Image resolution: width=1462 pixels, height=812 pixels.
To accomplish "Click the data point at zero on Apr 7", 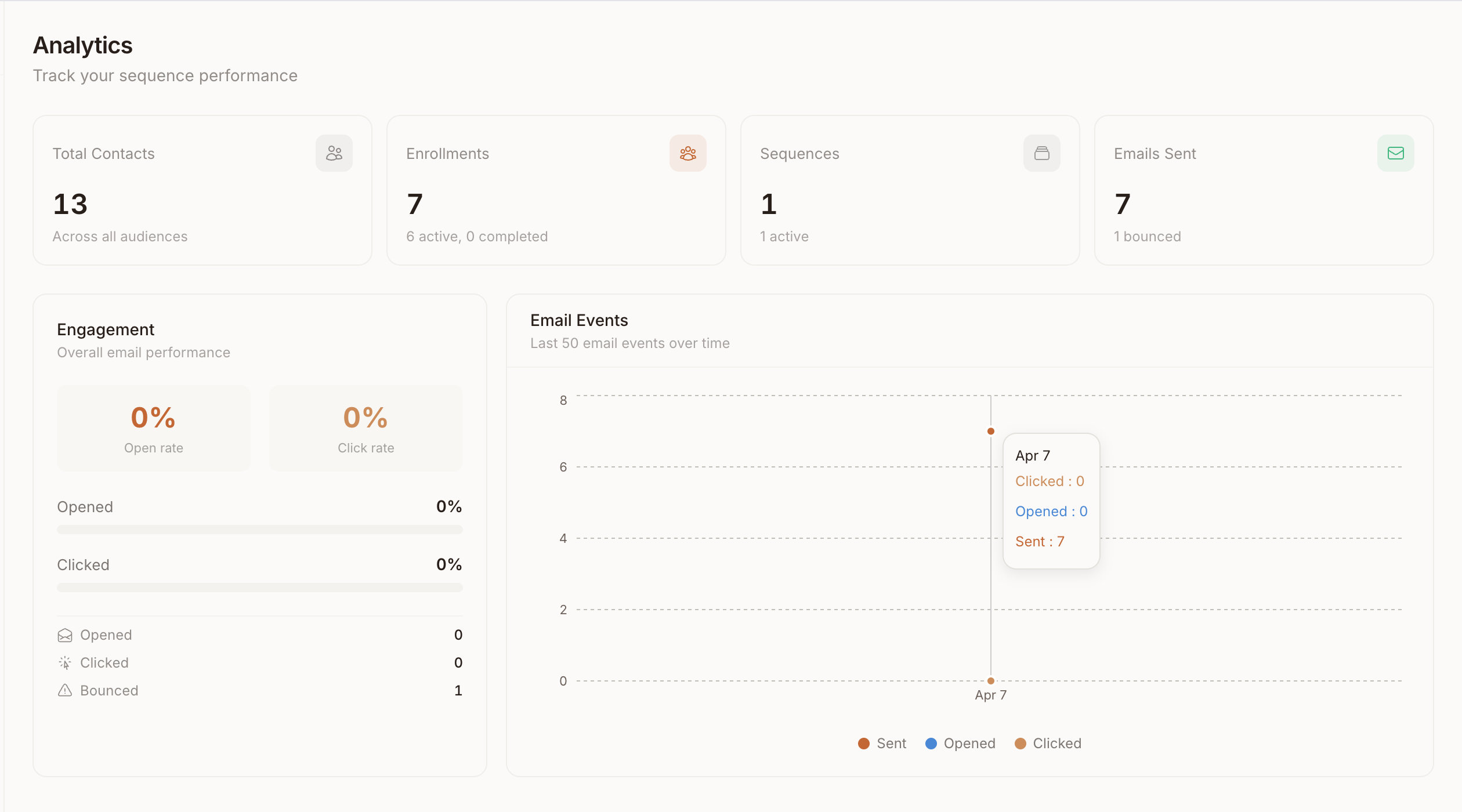I will point(991,681).
